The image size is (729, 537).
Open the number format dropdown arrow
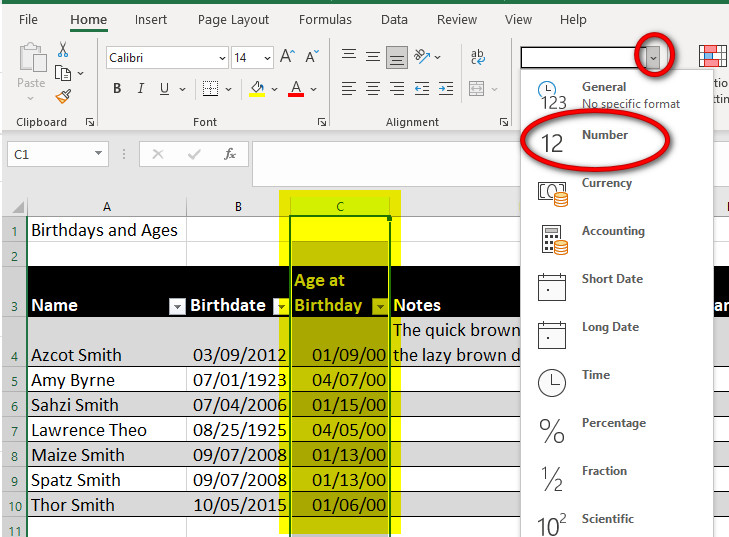pos(653,58)
